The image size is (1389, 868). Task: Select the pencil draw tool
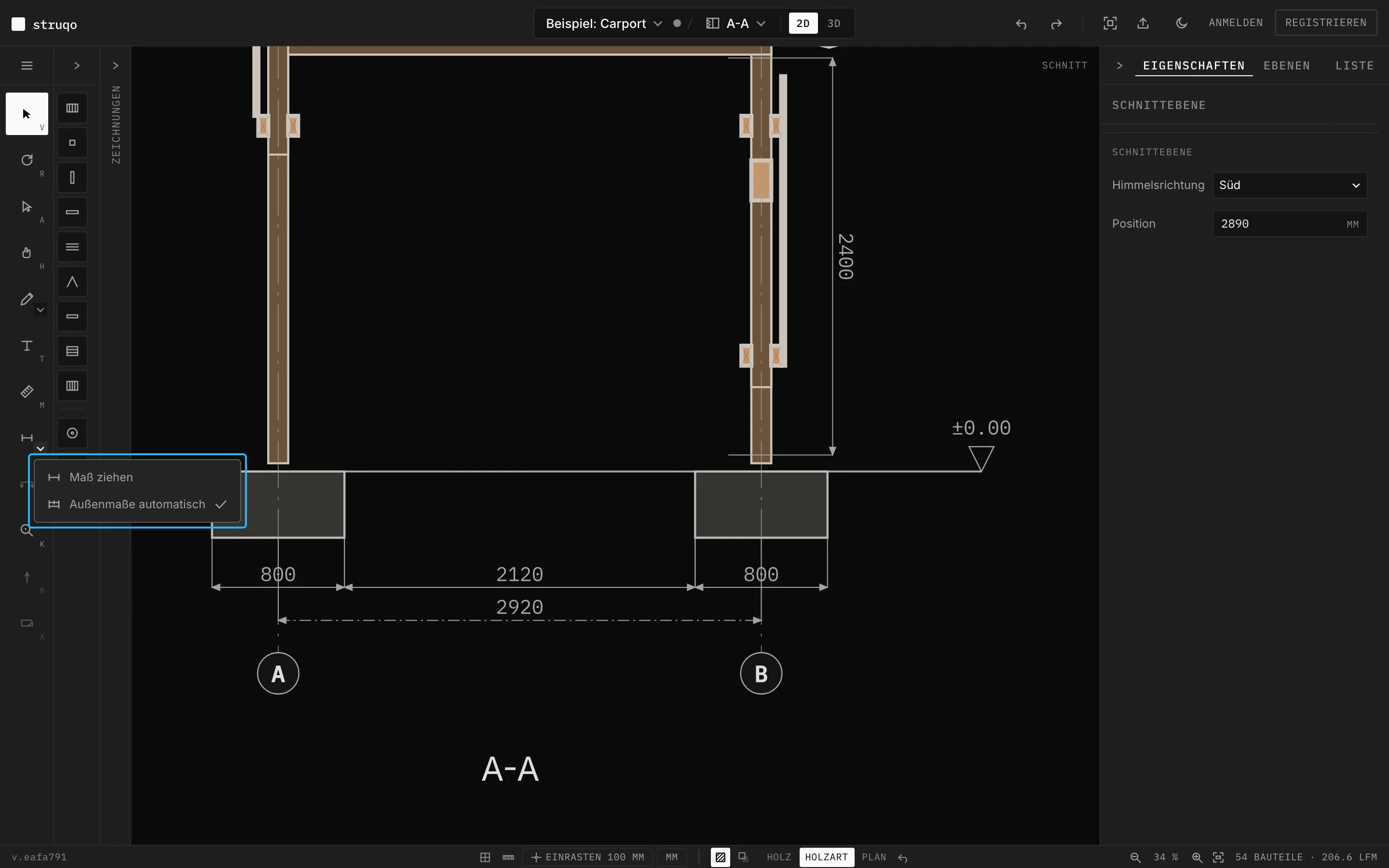click(x=27, y=299)
